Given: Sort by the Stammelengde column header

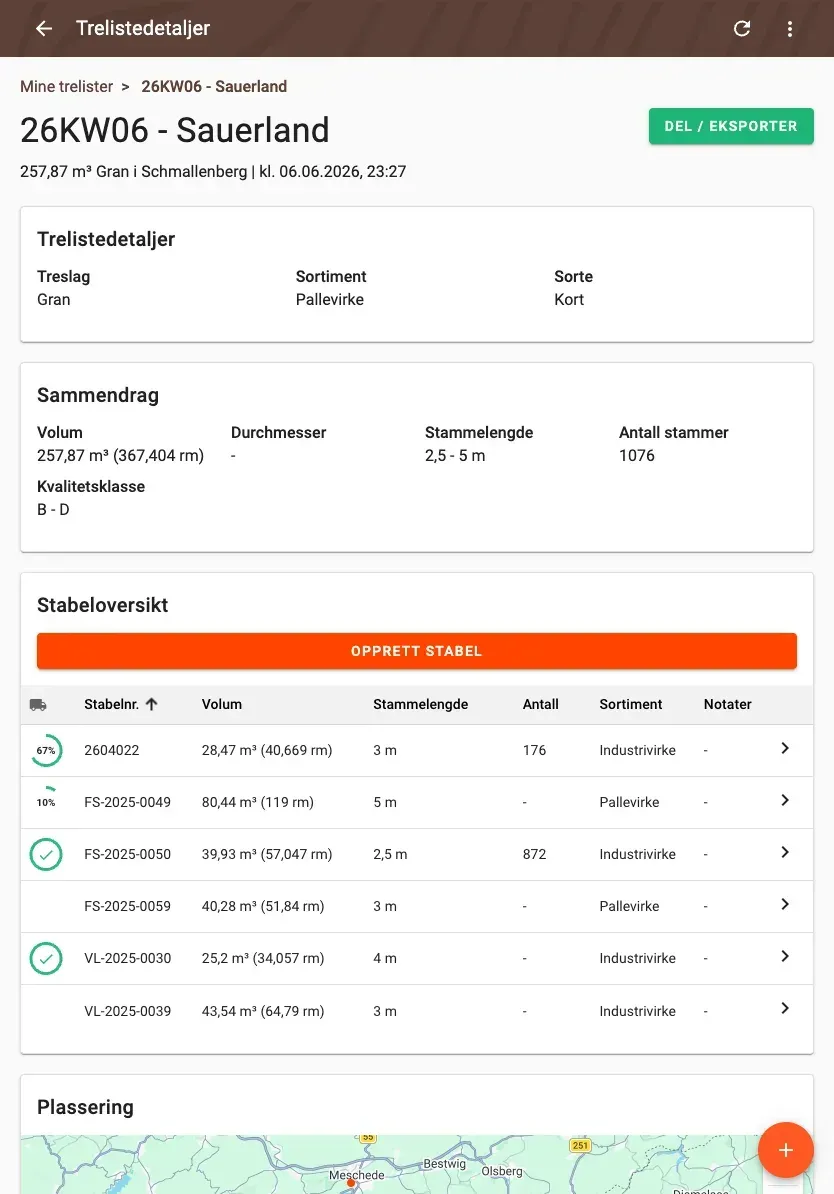Looking at the screenshot, I should tap(420, 704).
